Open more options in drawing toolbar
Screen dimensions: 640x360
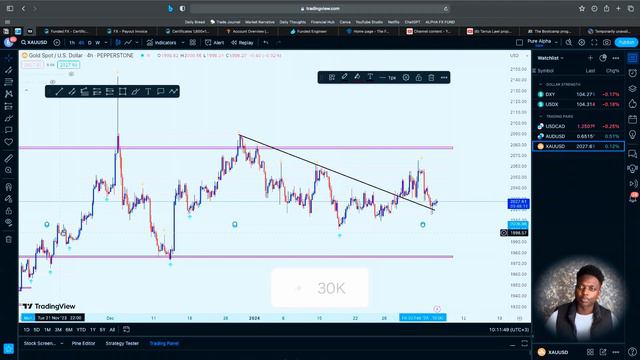click(444, 77)
